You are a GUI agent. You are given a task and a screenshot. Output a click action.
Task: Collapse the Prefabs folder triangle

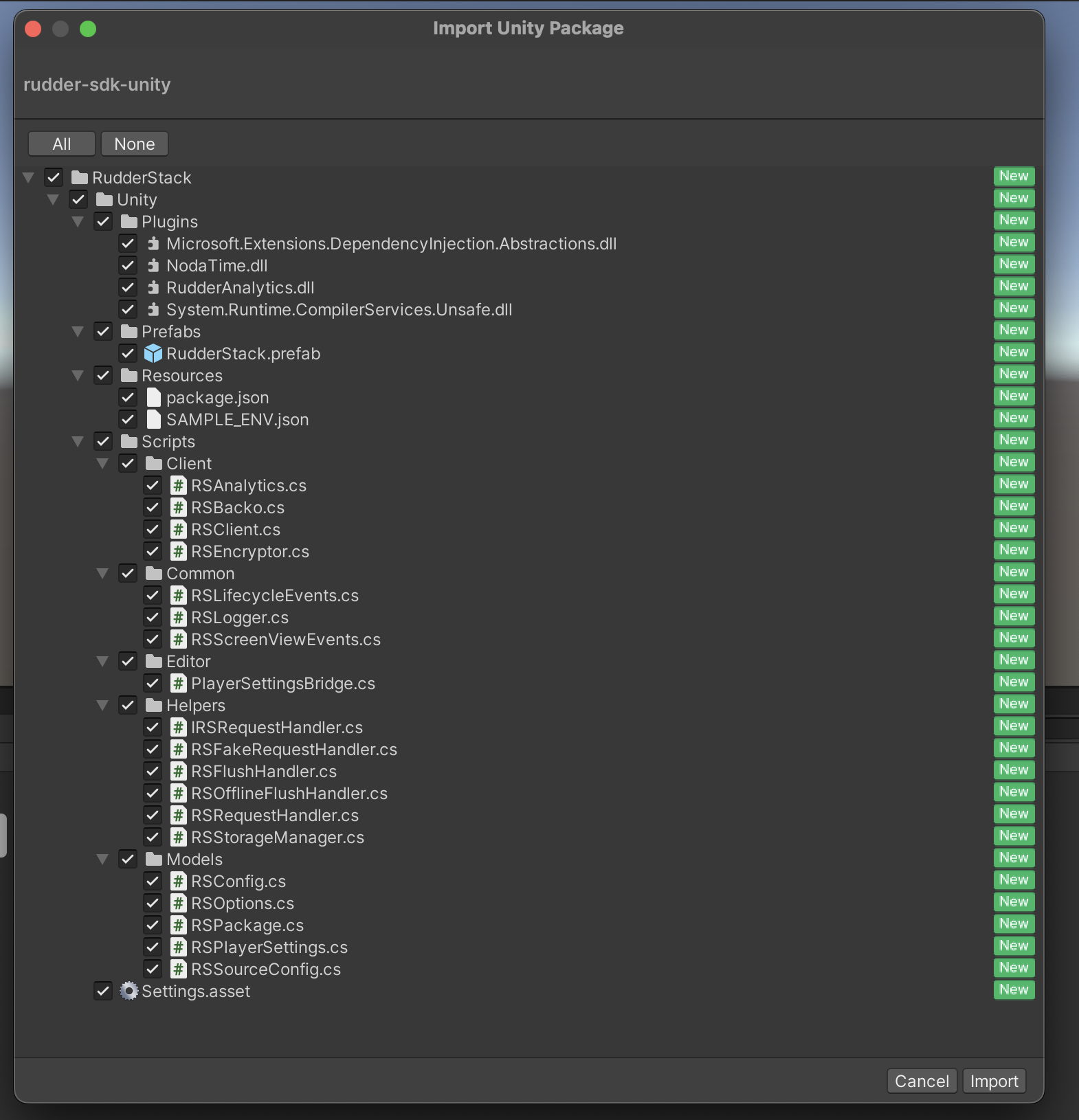78,332
